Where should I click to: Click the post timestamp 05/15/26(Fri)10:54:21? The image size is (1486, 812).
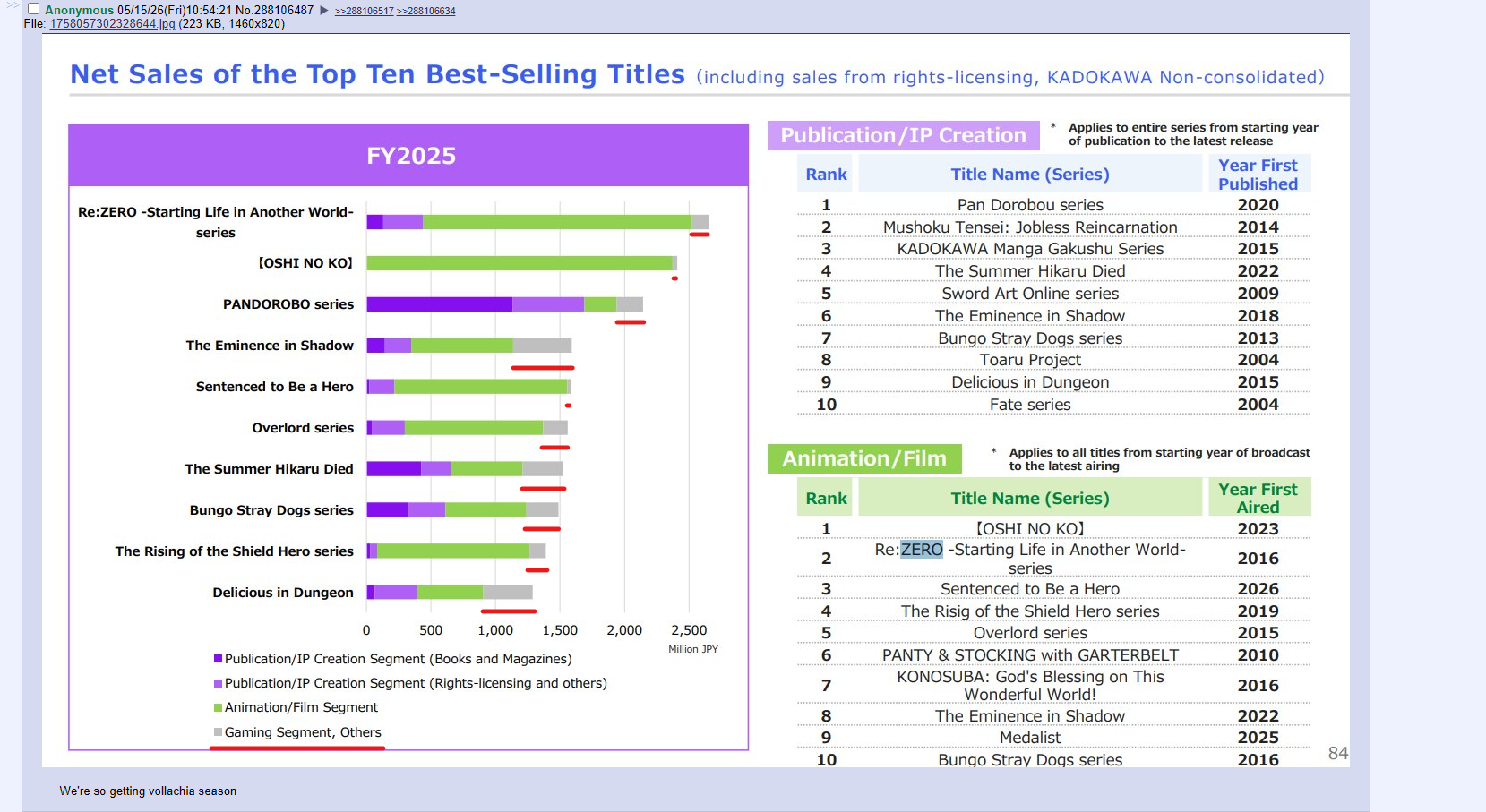click(x=175, y=11)
